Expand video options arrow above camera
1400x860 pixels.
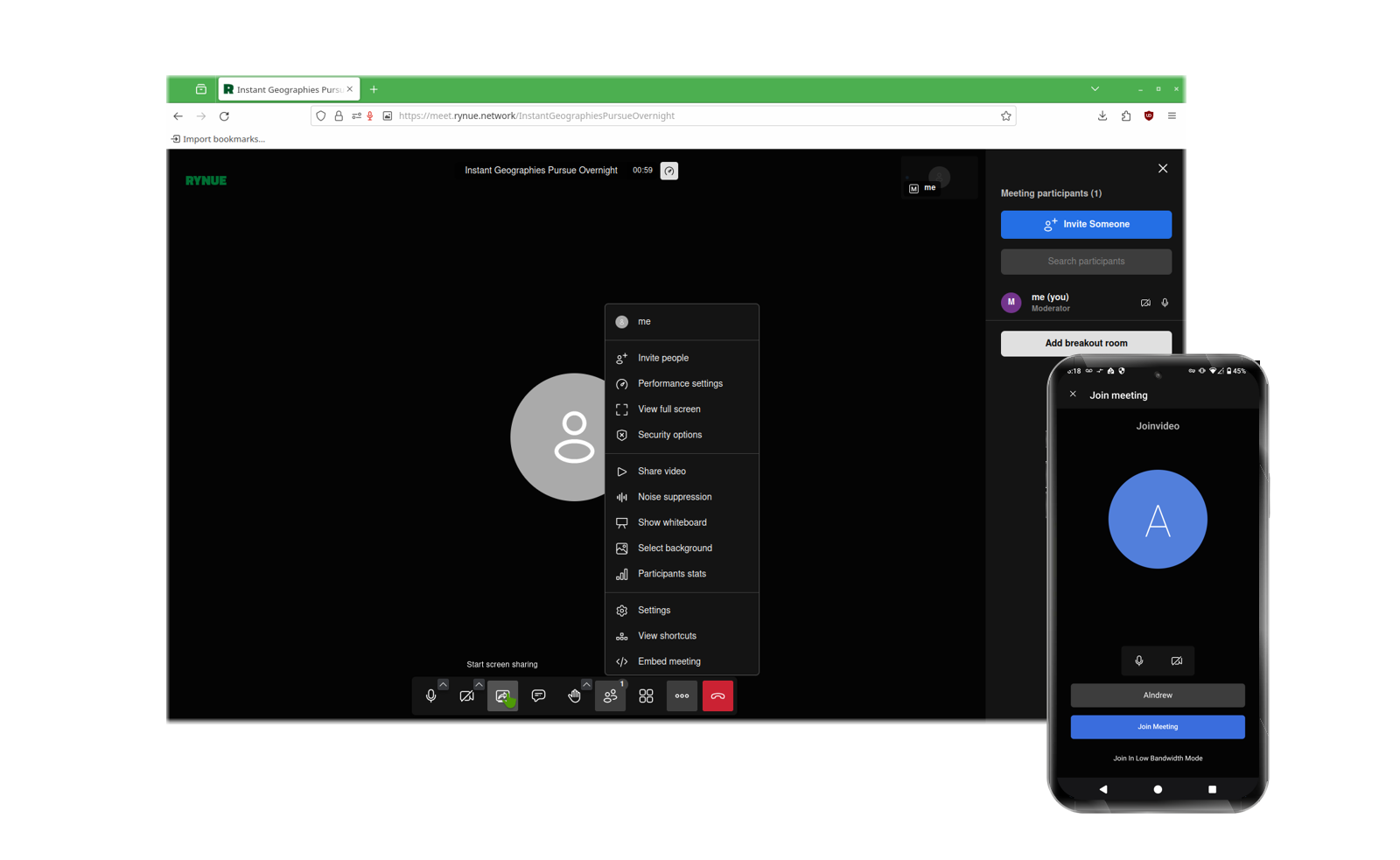pos(479,684)
